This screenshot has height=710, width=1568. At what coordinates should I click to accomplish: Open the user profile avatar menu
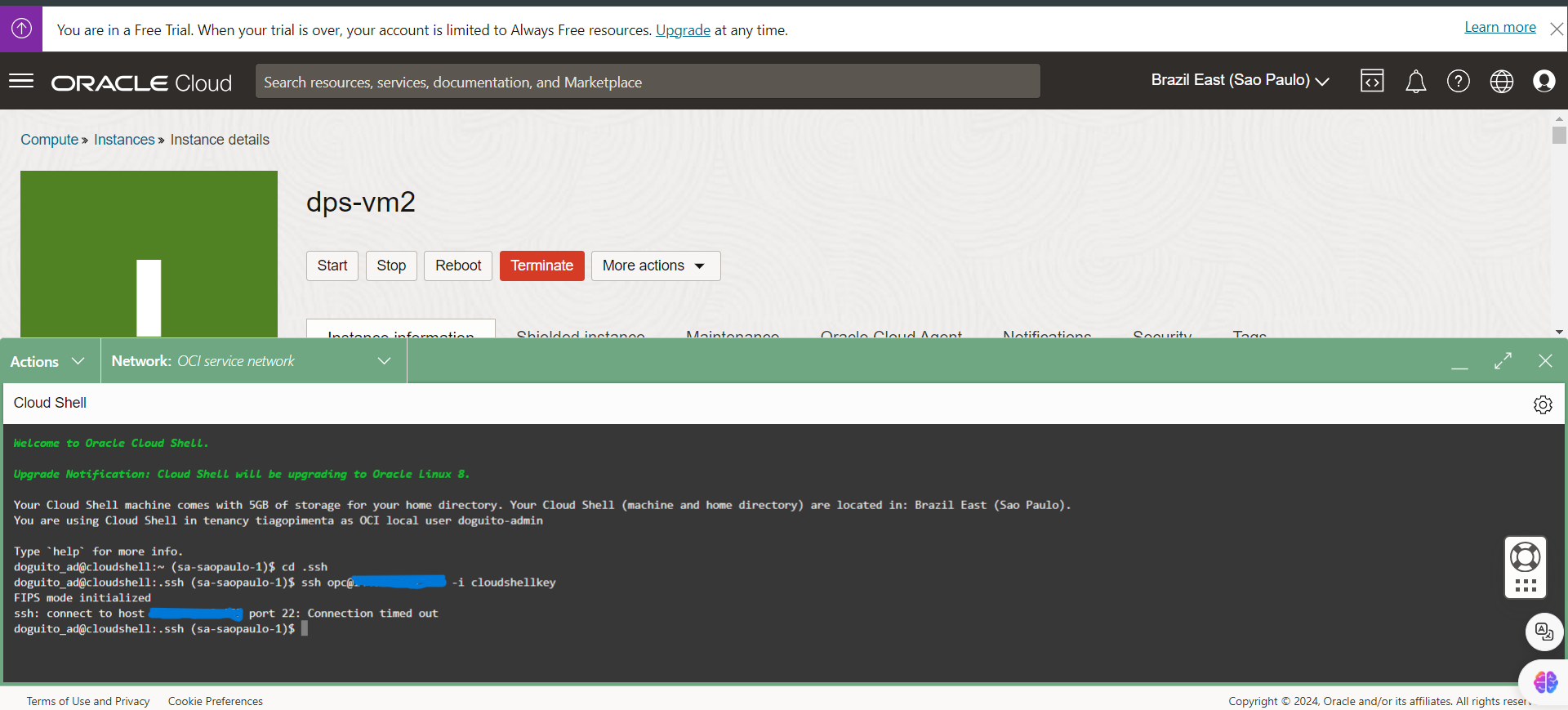point(1544,81)
